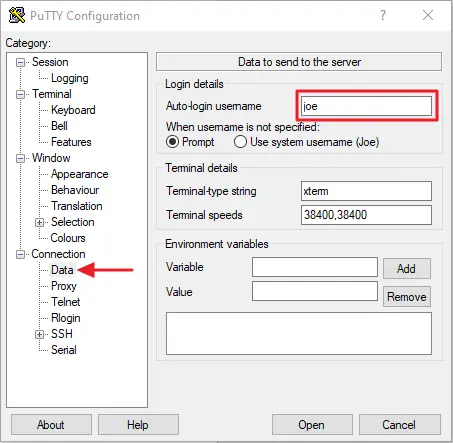The image size is (453, 443).
Task: Select the Colours category
Action: [x=68, y=238]
